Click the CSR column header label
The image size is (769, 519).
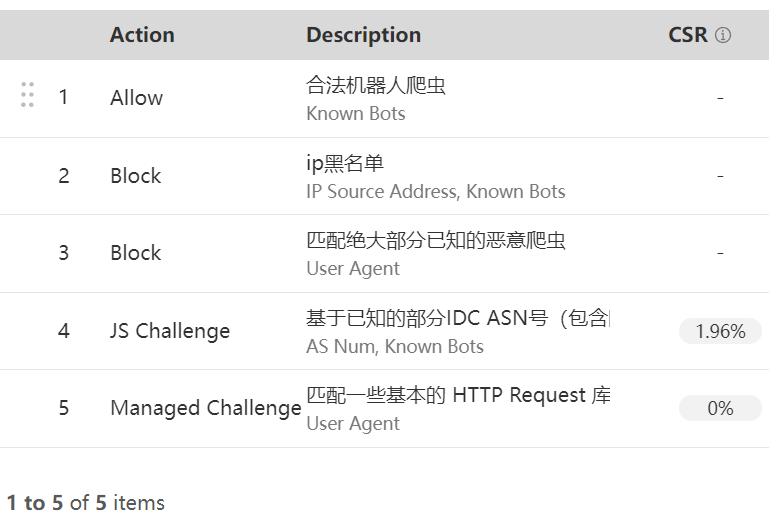coord(688,35)
